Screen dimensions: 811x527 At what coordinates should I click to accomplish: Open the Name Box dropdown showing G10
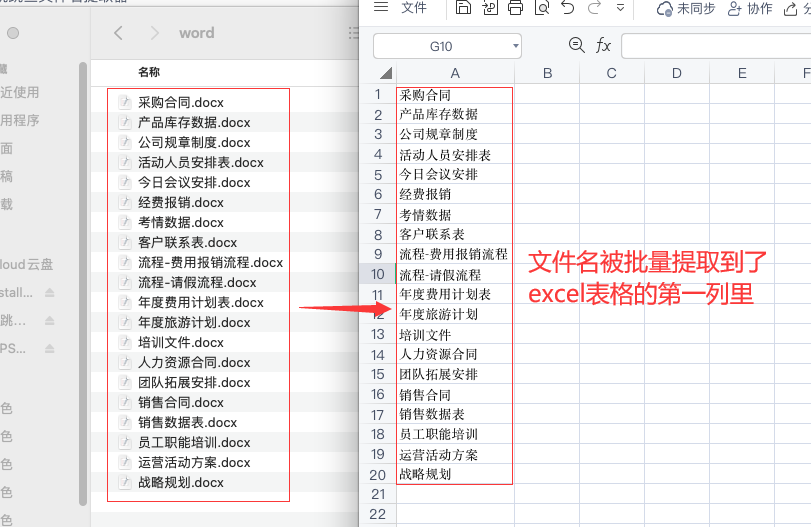click(x=515, y=46)
